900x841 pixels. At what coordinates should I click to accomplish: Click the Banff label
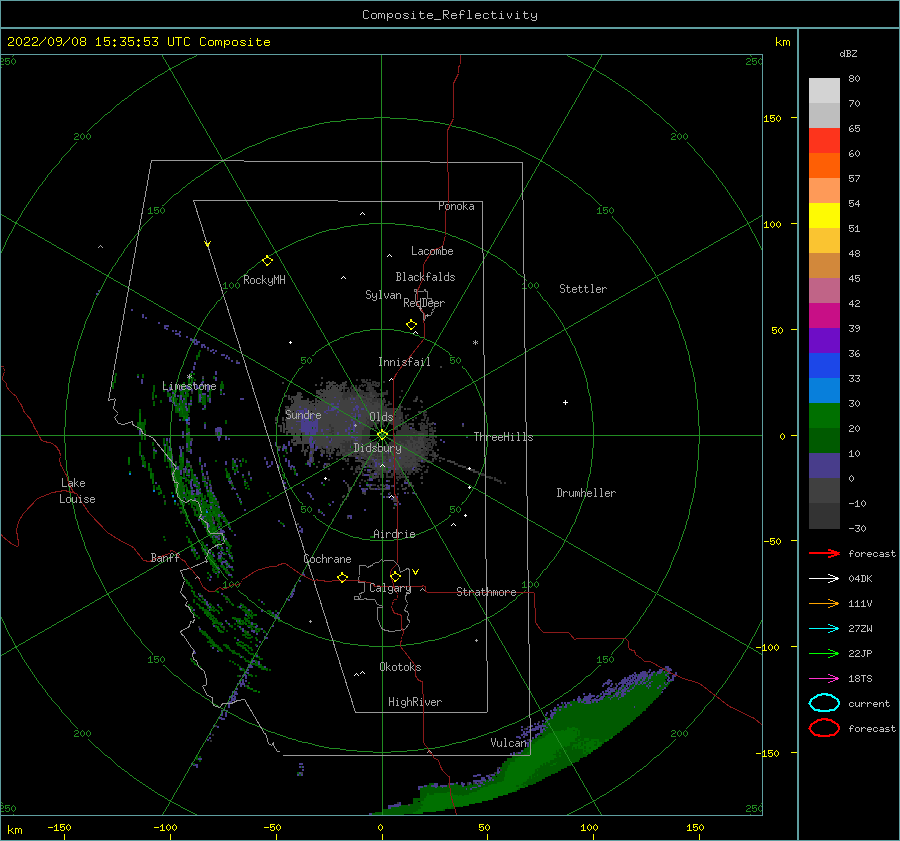point(165,557)
